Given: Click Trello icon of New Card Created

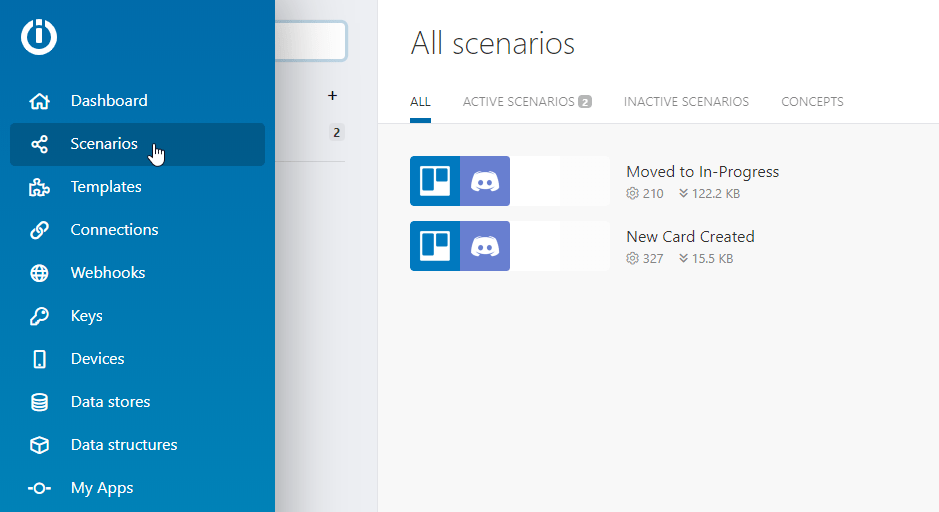Looking at the screenshot, I should (435, 246).
